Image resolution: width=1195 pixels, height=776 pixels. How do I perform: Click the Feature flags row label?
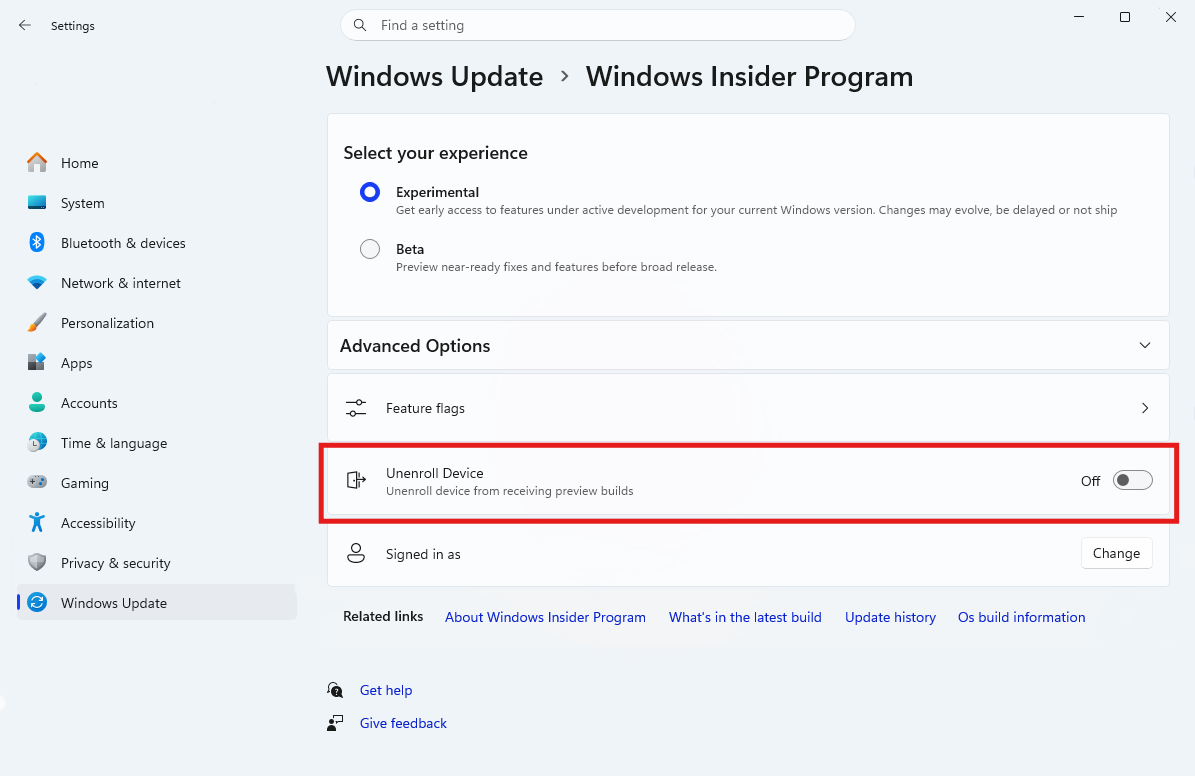425,408
